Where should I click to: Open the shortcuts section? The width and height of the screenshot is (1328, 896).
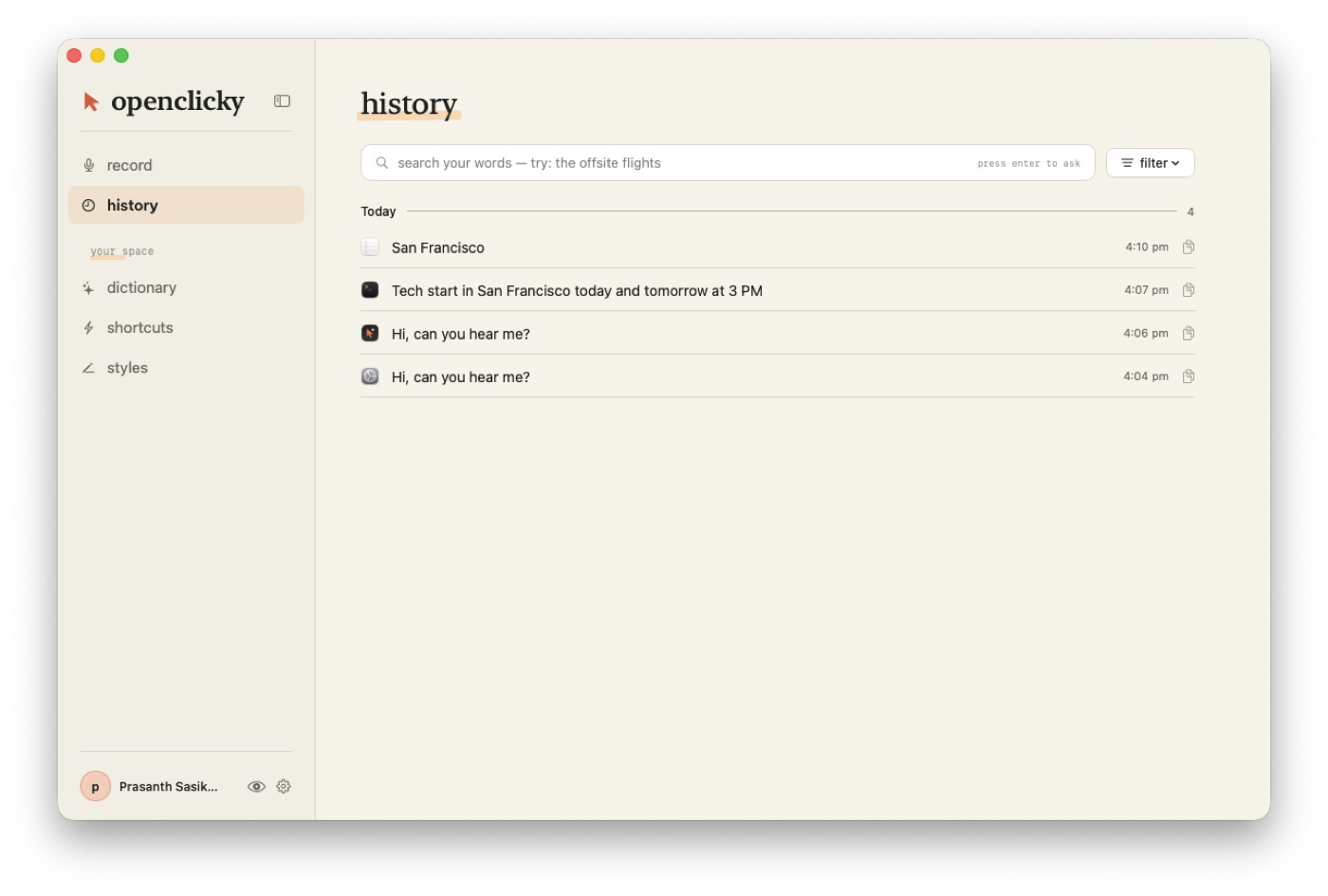[186, 328]
